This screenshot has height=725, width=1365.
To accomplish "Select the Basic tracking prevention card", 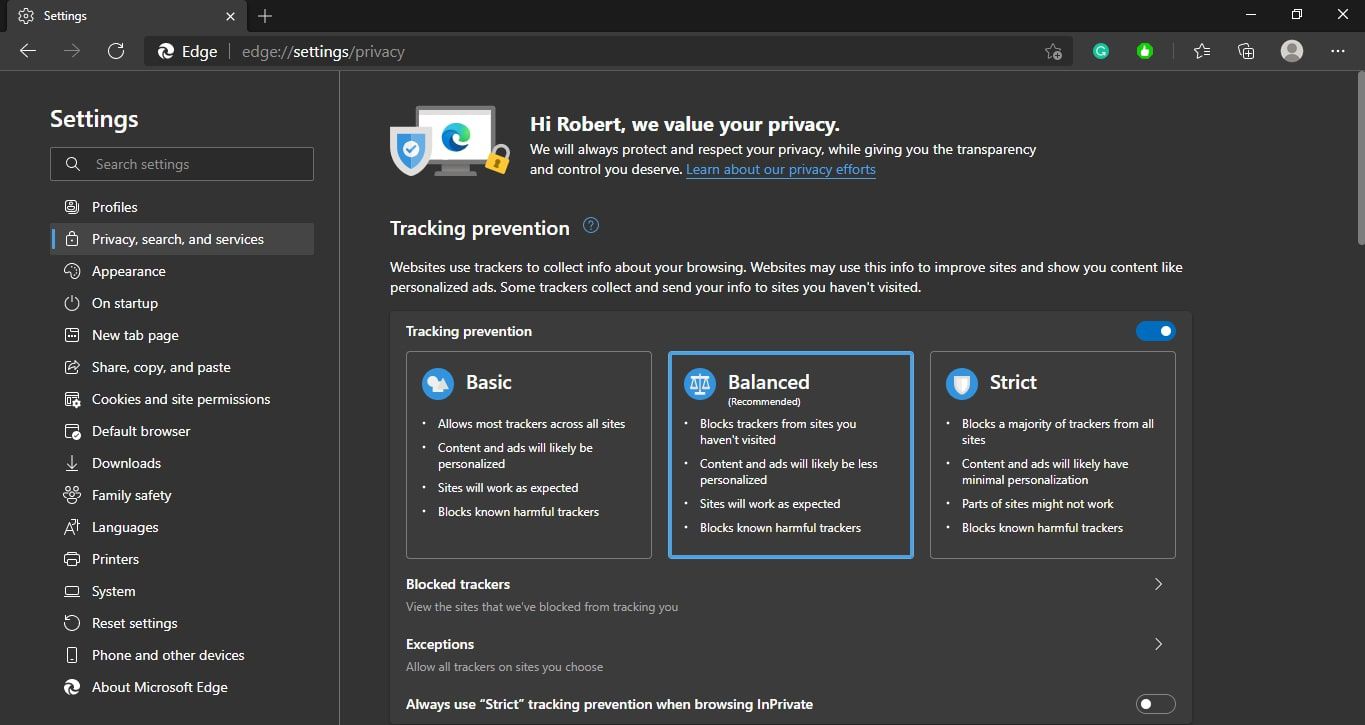I will coord(529,455).
